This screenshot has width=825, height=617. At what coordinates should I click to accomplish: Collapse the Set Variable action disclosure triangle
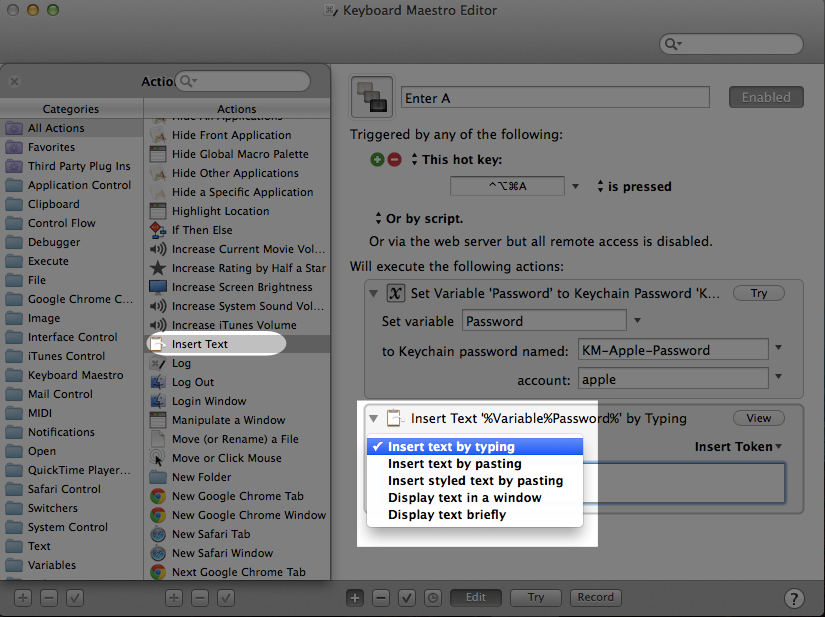tap(374, 293)
